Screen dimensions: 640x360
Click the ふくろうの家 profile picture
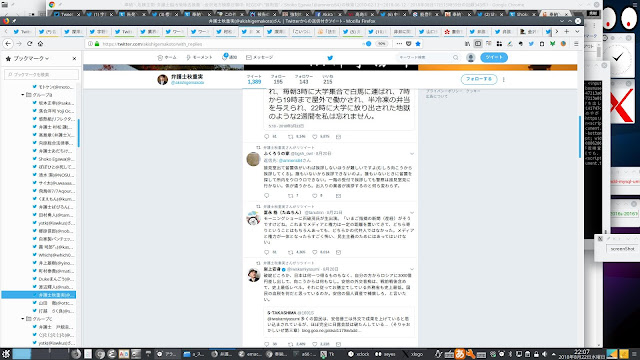point(253,159)
